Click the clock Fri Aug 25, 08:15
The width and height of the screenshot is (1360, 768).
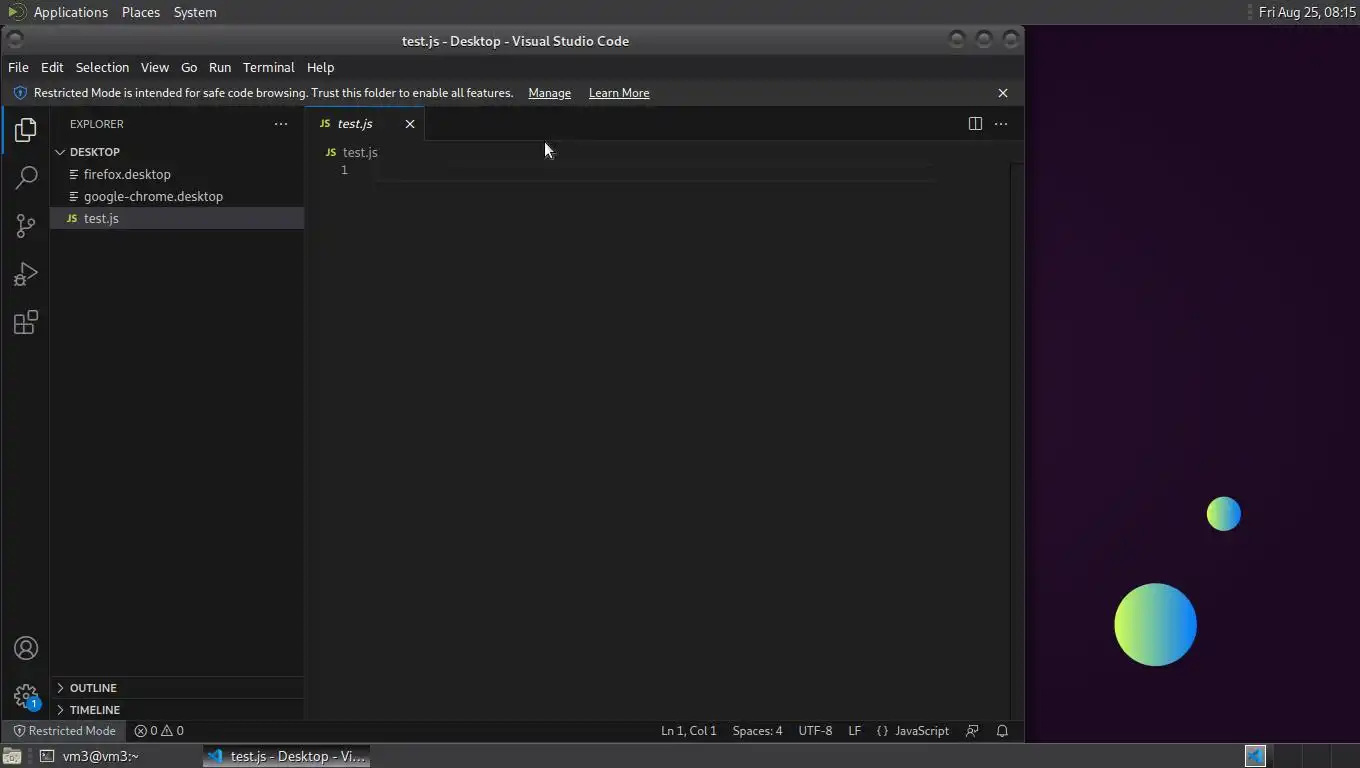(1307, 12)
